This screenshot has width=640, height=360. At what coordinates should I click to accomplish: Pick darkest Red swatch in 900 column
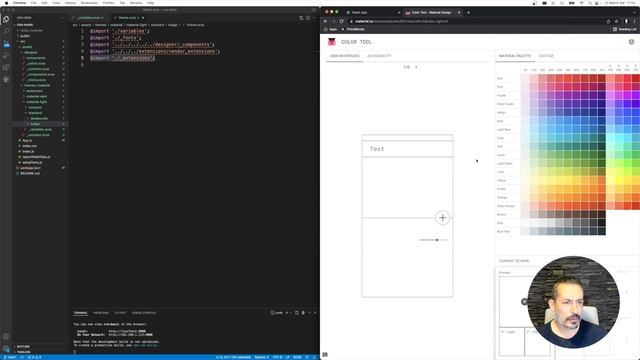(602, 78)
